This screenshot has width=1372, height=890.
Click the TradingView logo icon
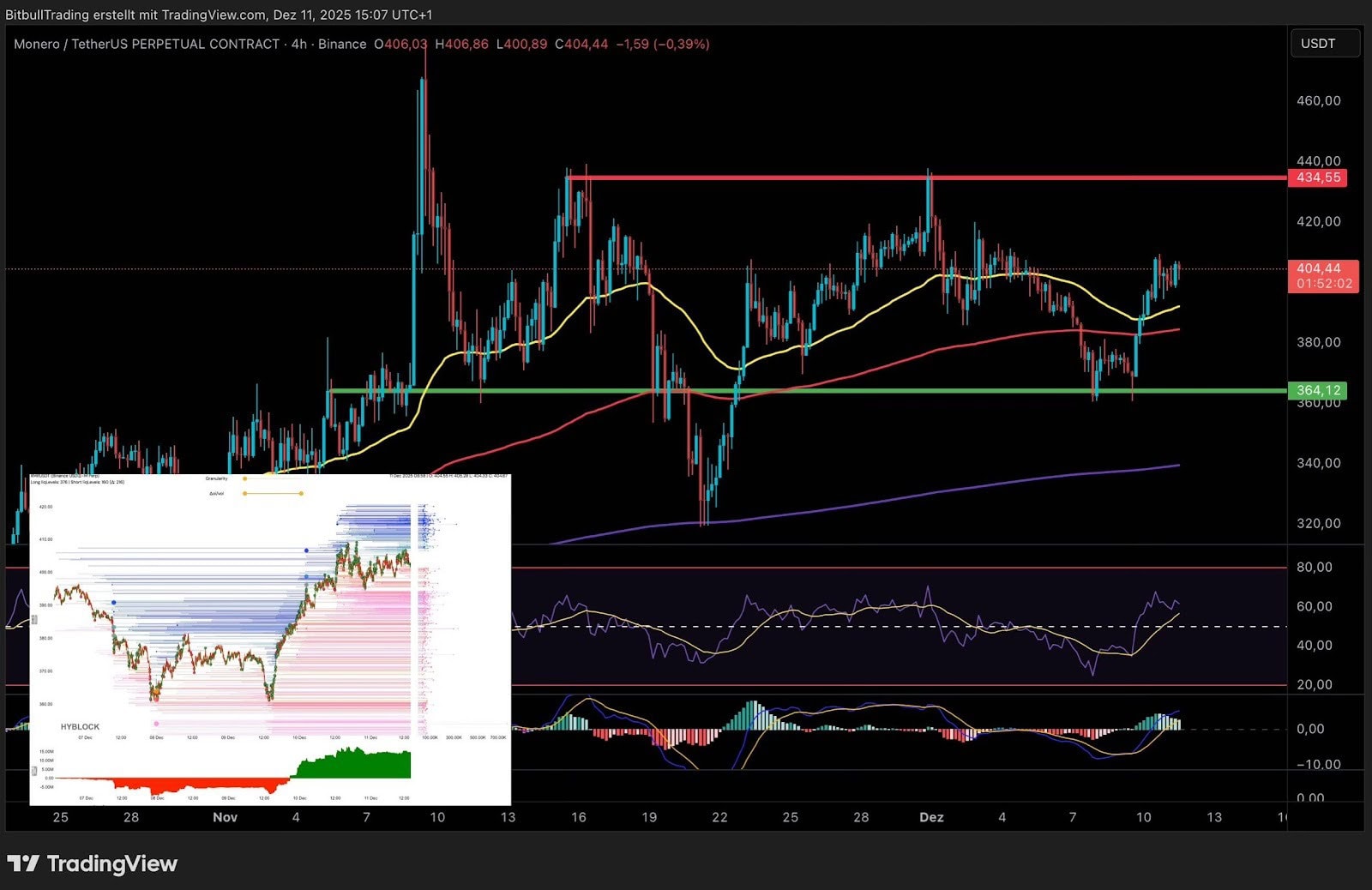23,863
